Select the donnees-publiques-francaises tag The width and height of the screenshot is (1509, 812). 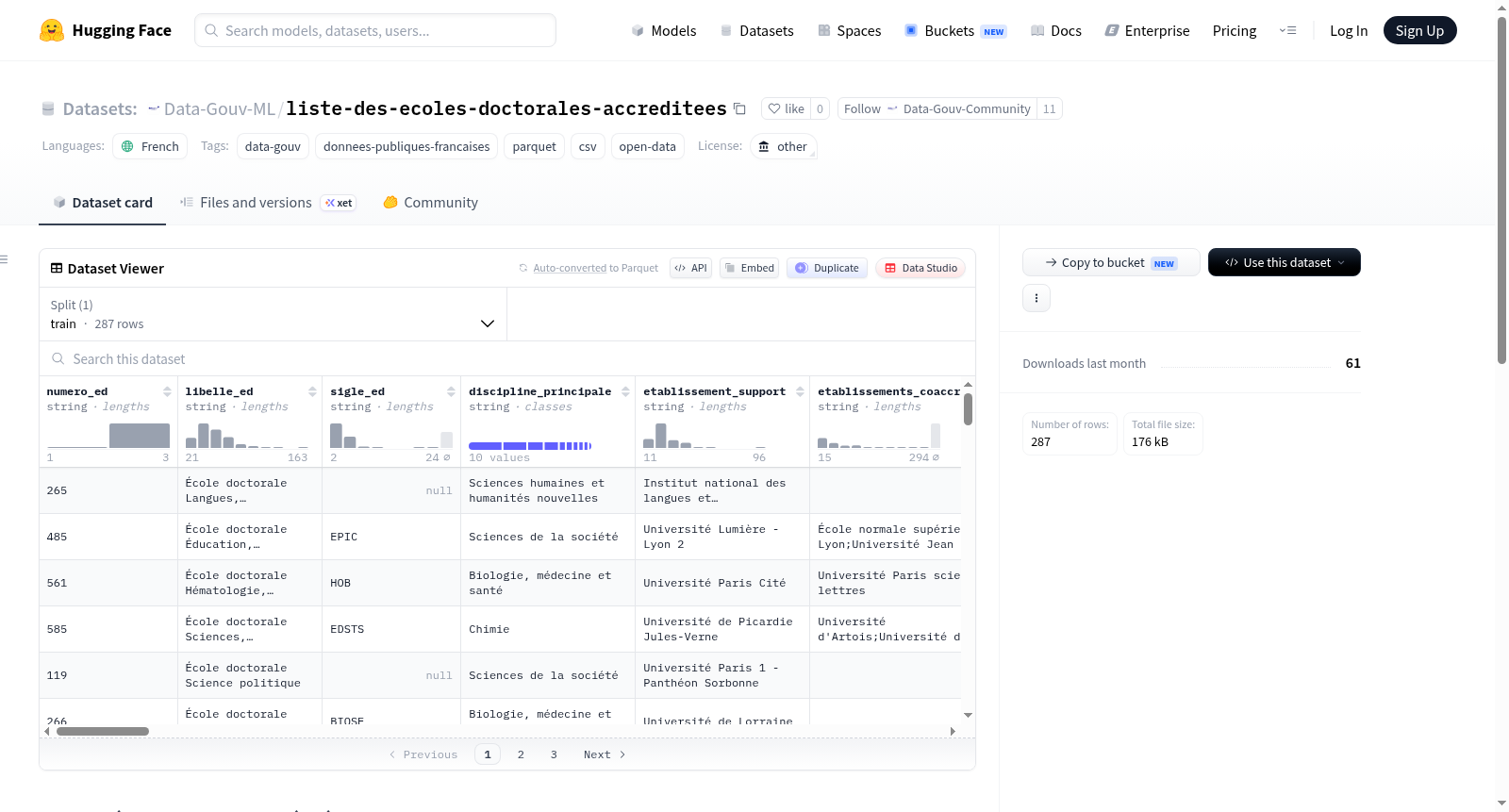pyautogui.click(x=406, y=146)
